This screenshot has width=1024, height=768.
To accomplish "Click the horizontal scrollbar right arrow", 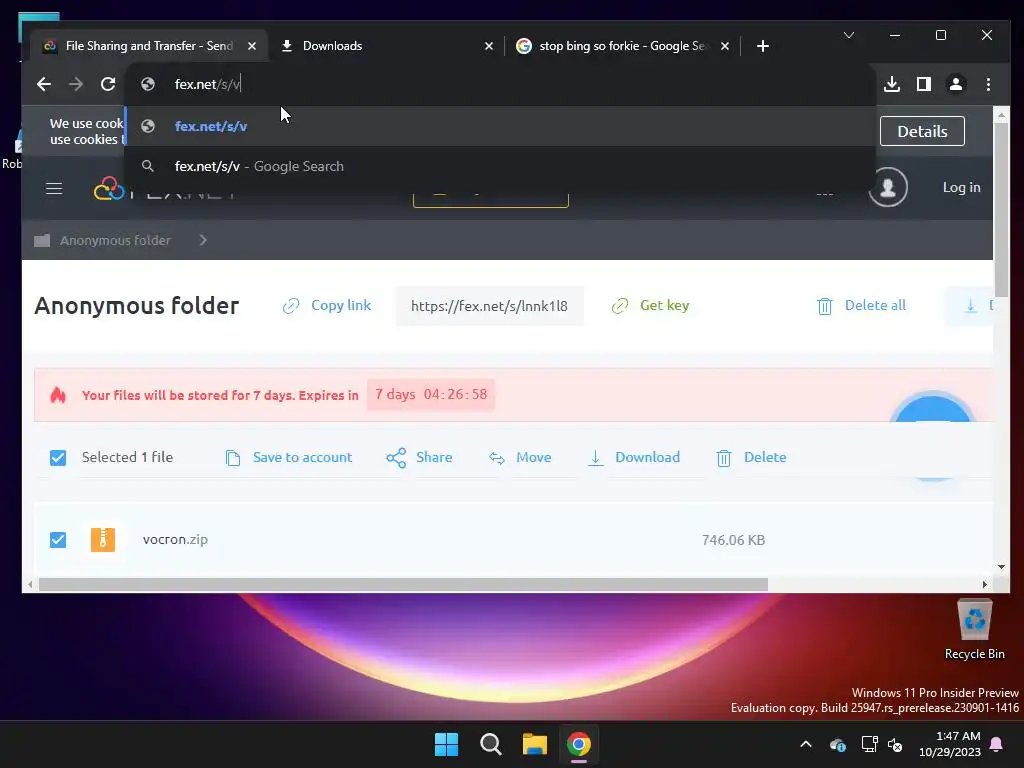I will coord(985,584).
